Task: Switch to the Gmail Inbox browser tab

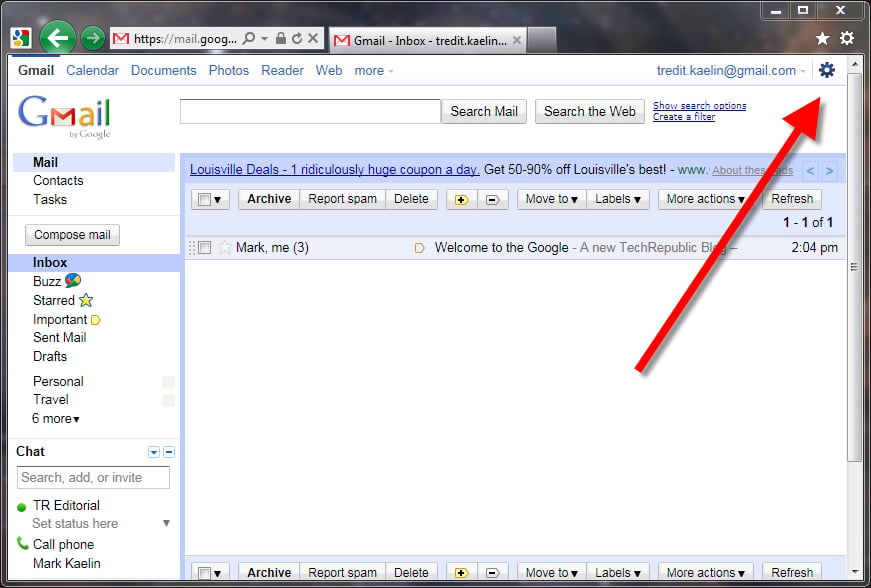Action: pos(427,41)
